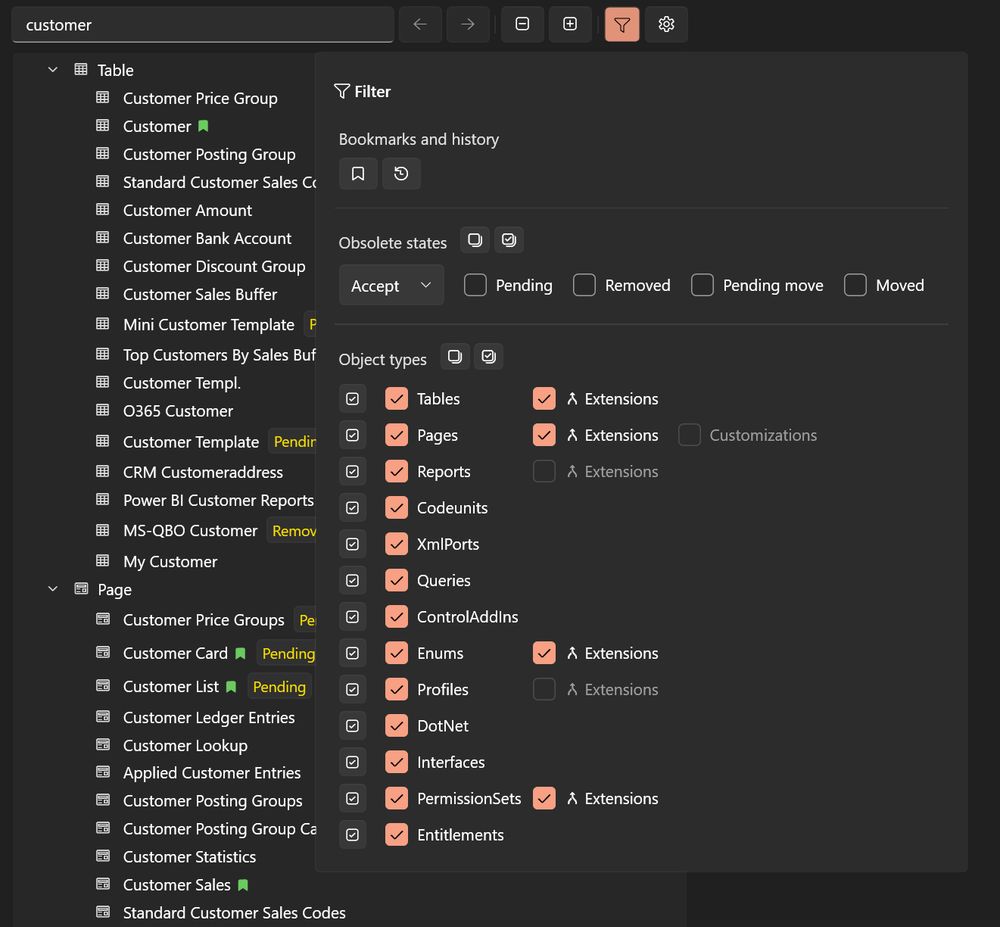Click the history filter icon

(x=401, y=173)
